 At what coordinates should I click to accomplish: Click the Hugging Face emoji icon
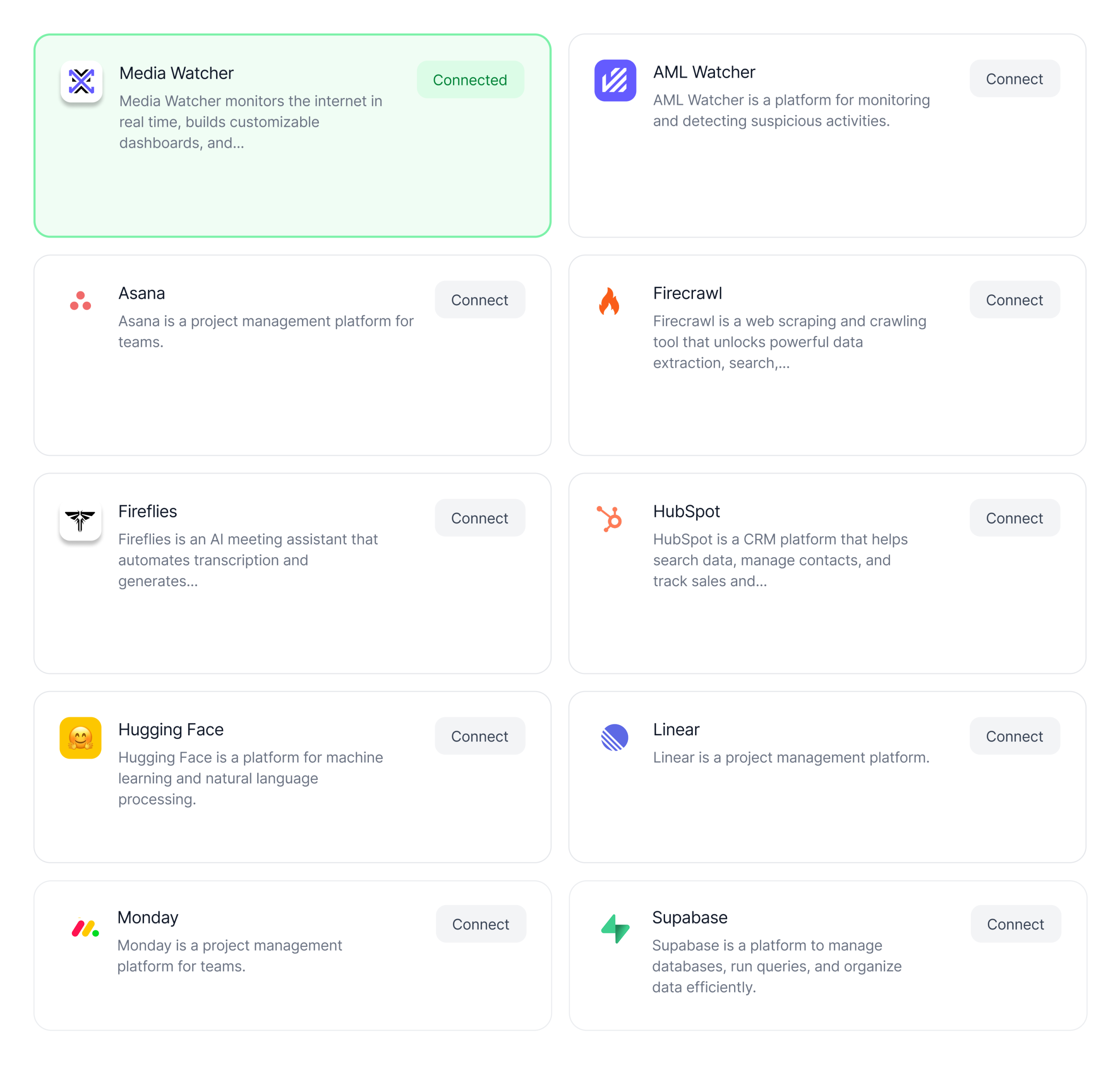(x=80, y=737)
